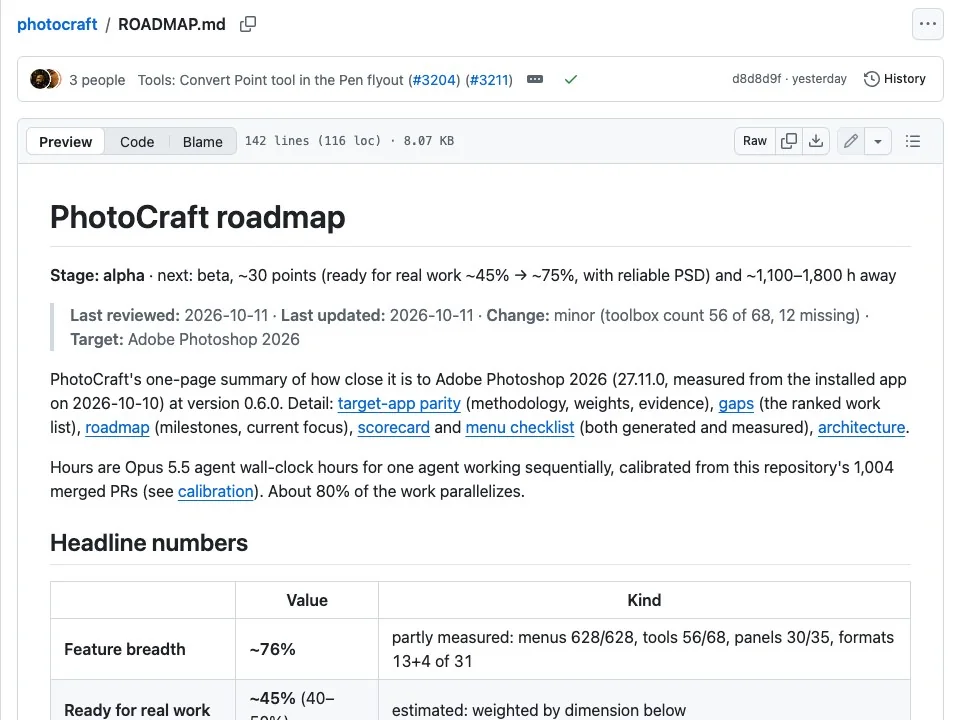
Task: View the green check status for the commit
Action: click(x=571, y=80)
